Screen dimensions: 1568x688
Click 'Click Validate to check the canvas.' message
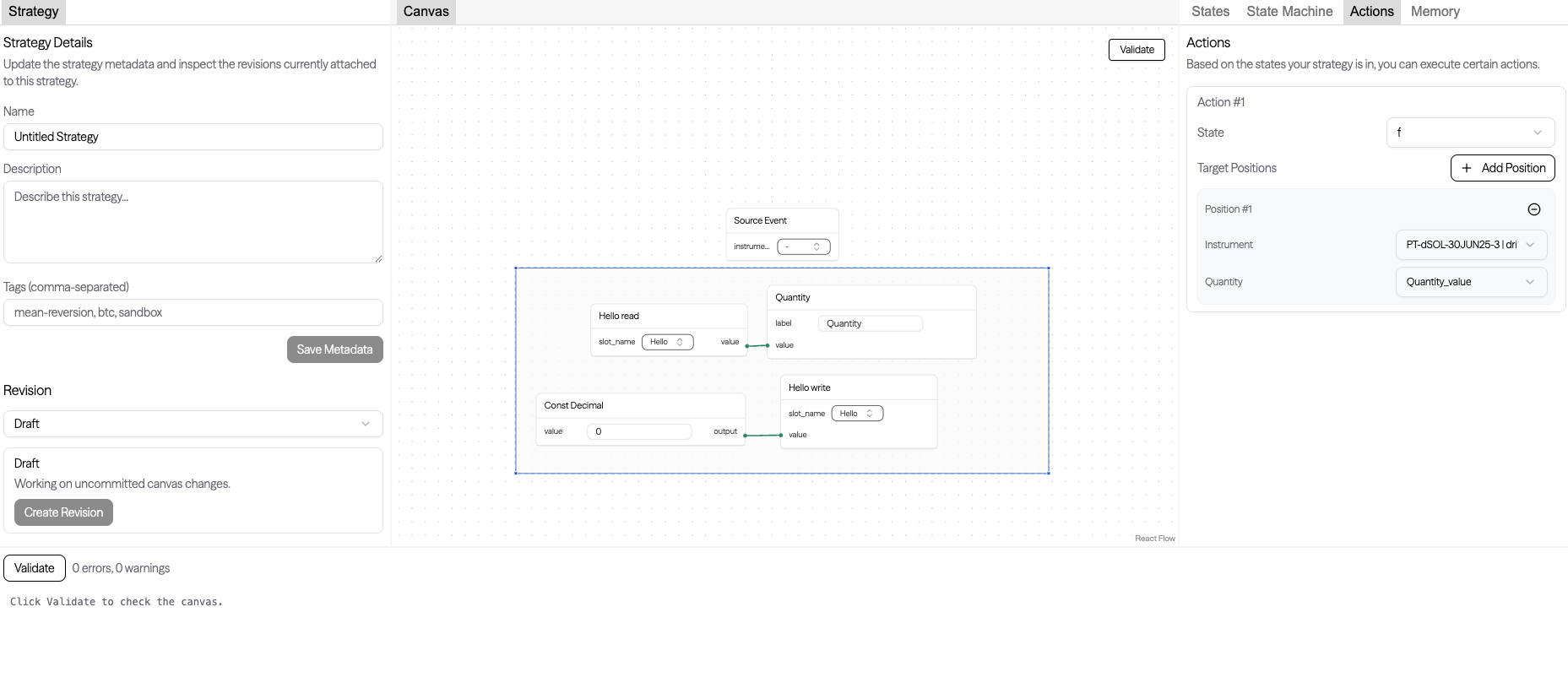coord(117,602)
